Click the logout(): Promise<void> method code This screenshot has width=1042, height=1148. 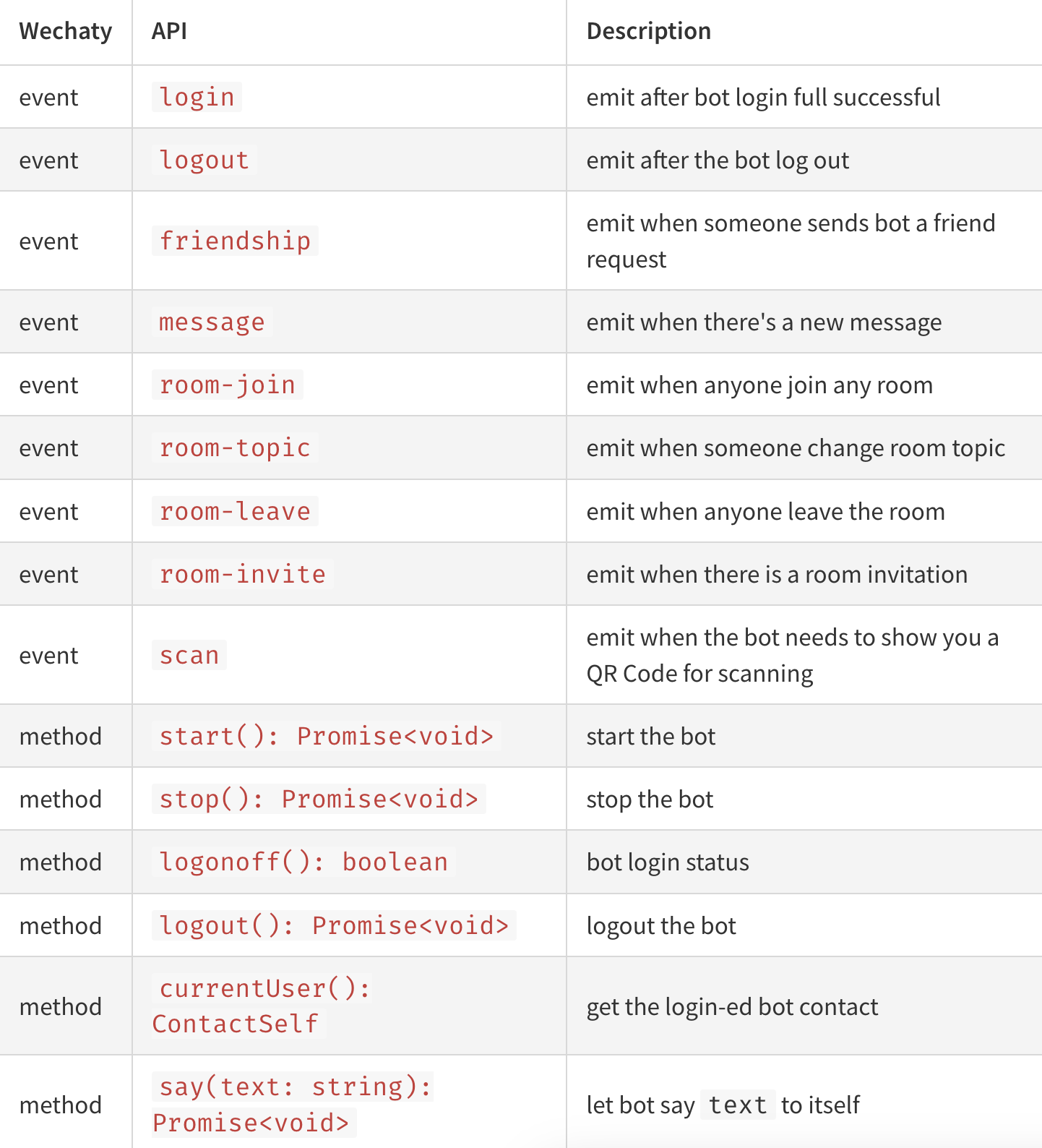tap(334, 925)
